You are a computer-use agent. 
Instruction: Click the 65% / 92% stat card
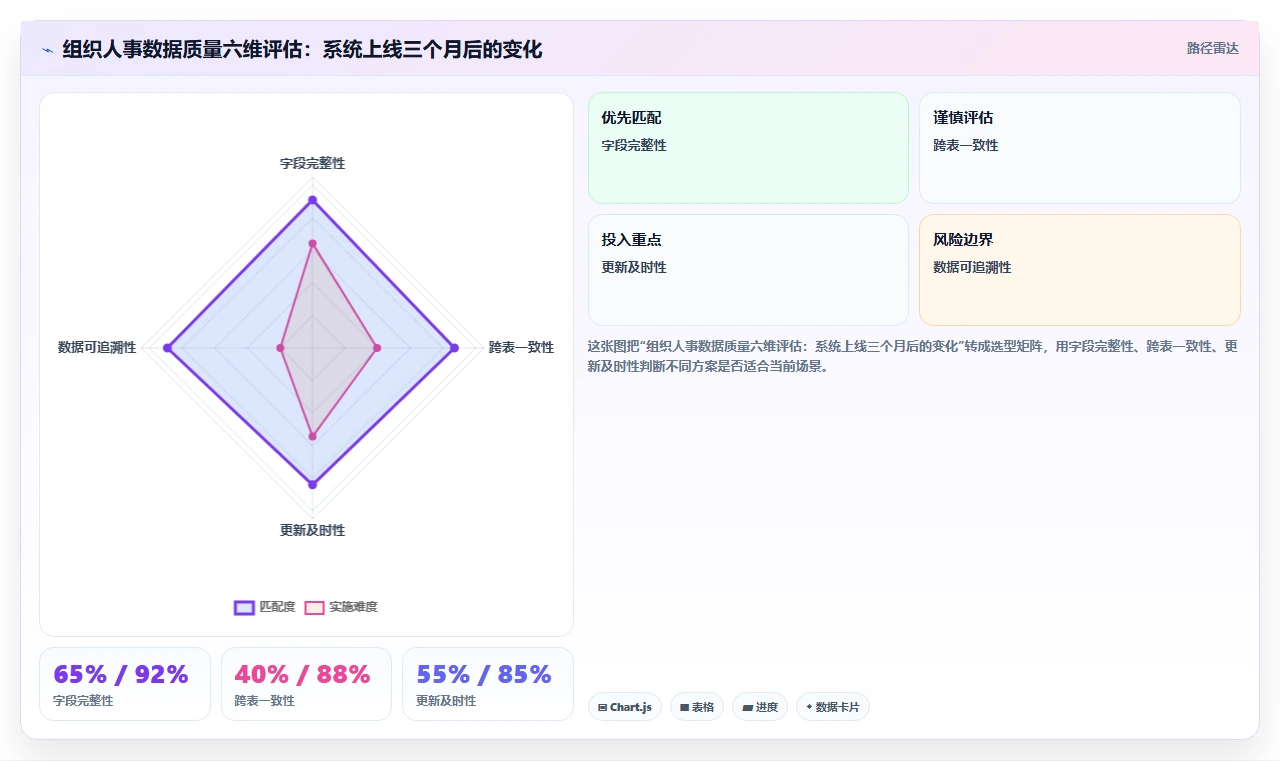(125, 684)
